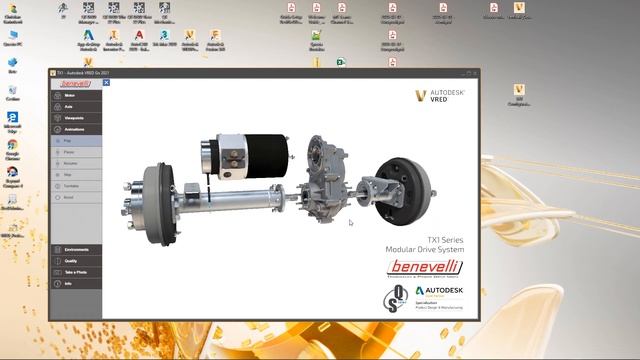640x360 pixels.
Task: Choose the Turntable animation entry
Action: pos(76,186)
